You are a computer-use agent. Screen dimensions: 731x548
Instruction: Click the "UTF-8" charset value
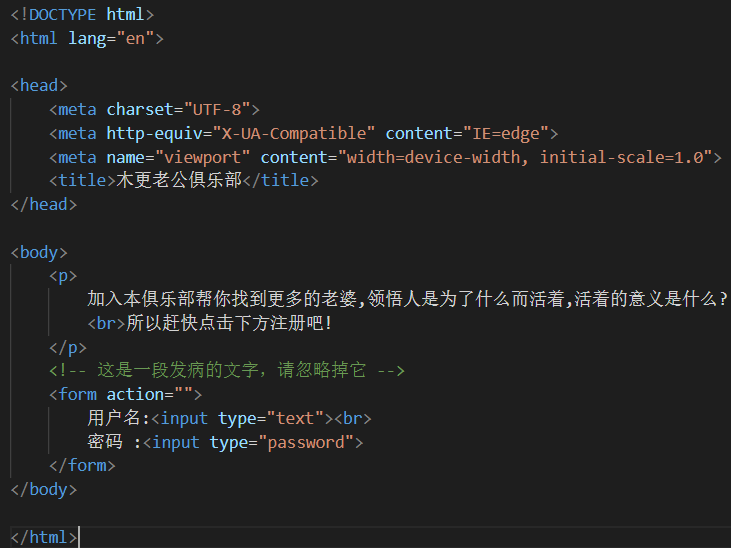click(x=222, y=109)
